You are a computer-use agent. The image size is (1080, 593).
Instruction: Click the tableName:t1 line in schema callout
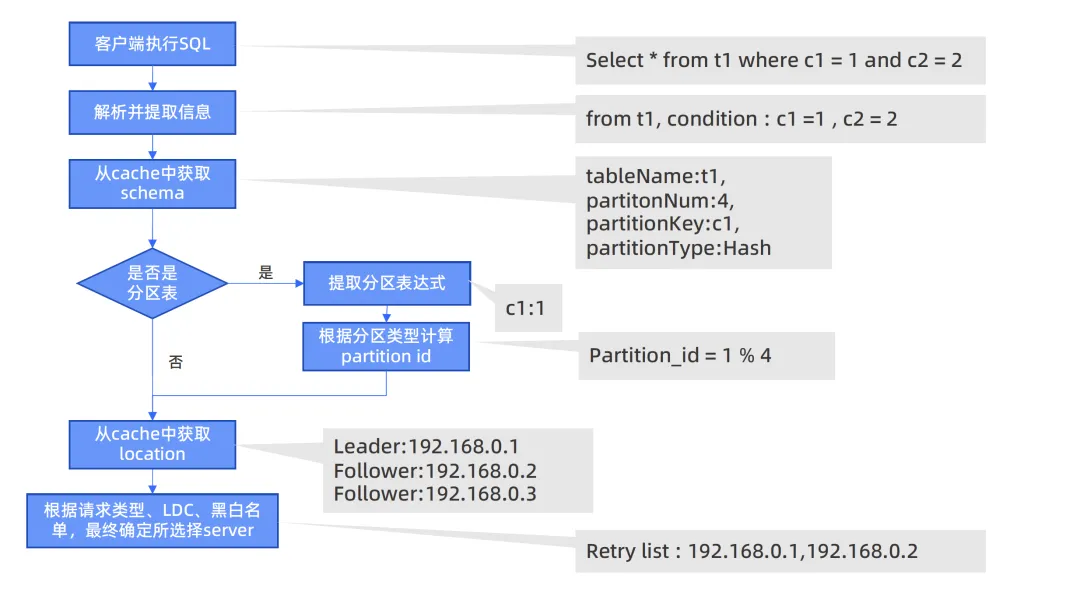point(653,177)
